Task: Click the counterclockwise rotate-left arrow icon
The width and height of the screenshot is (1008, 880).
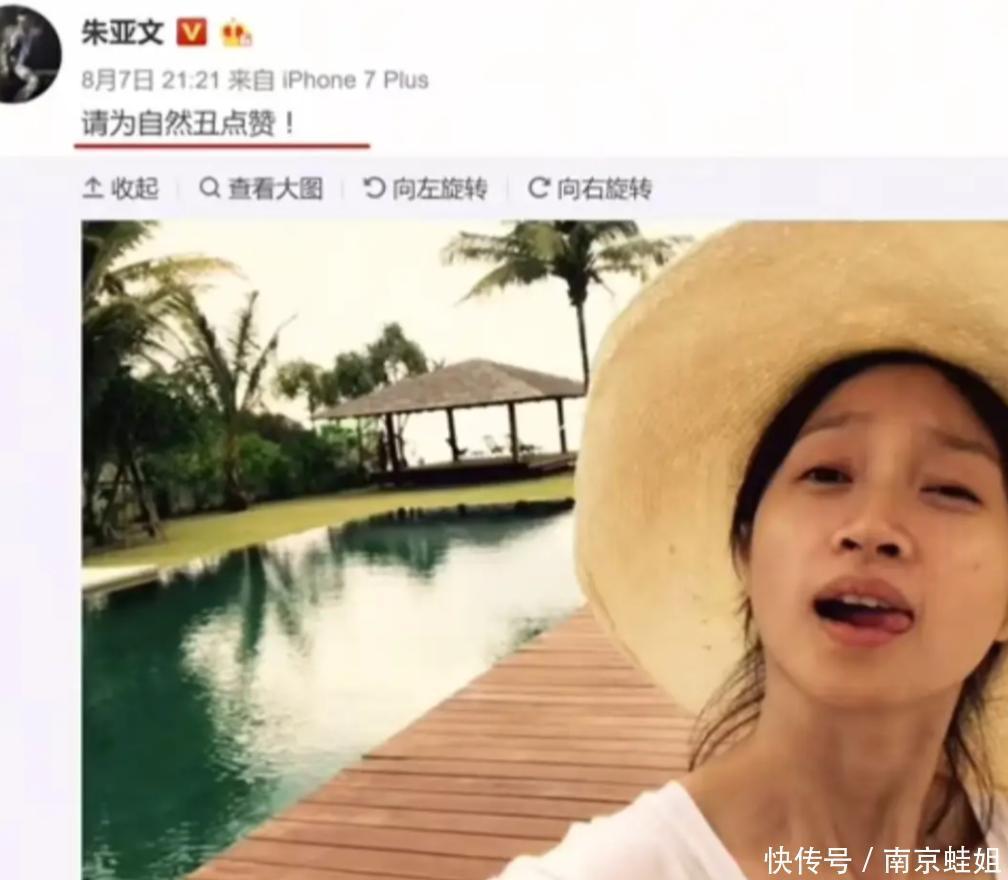Action: click(x=374, y=188)
